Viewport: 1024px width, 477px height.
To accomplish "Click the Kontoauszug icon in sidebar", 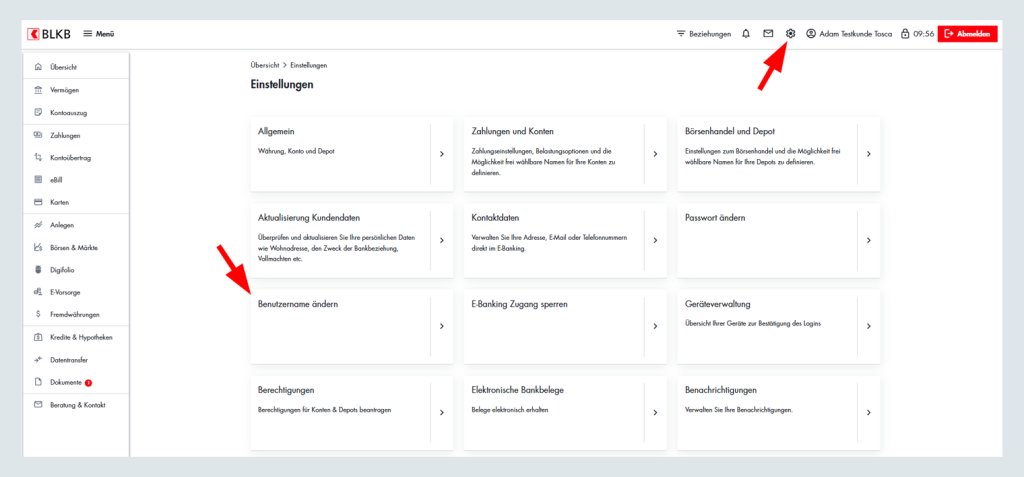I will [x=38, y=112].
